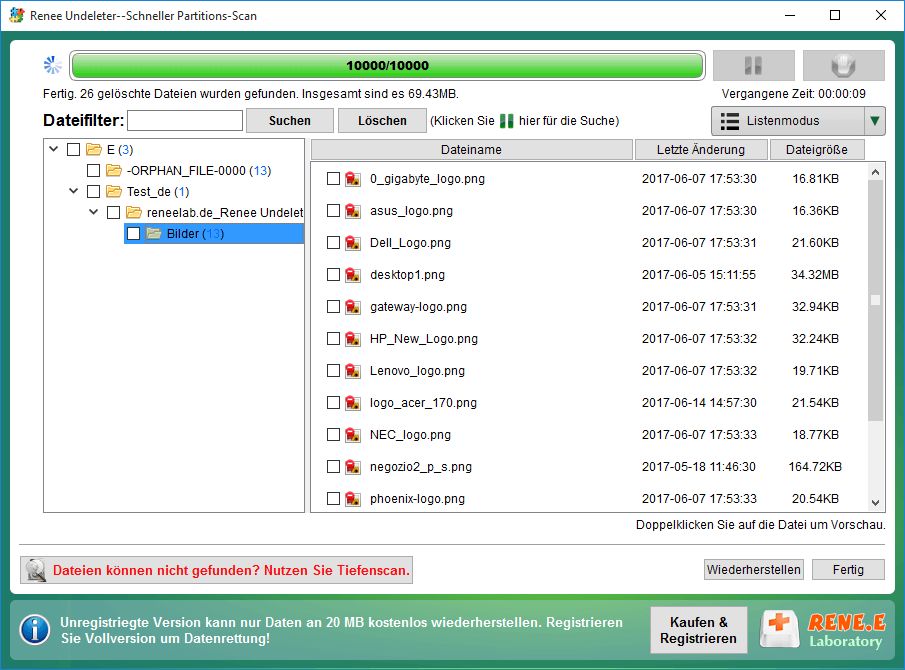Image resolution: width=905 pixels, height=670 pixels.
Task: Click Kaufen & Registrieren button
Action: (x=698, y=630)
